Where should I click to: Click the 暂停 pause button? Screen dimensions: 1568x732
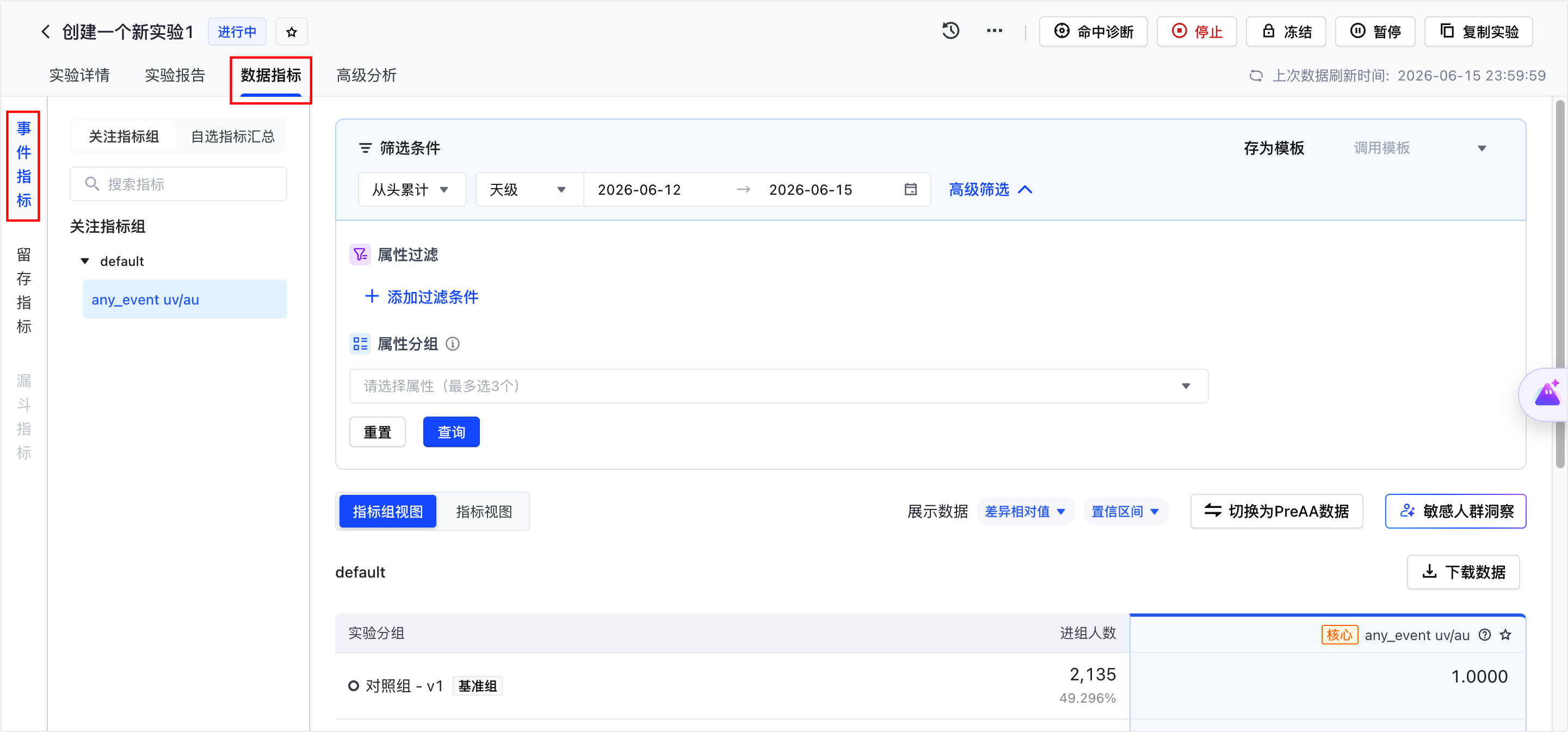tap(1375, 32)
